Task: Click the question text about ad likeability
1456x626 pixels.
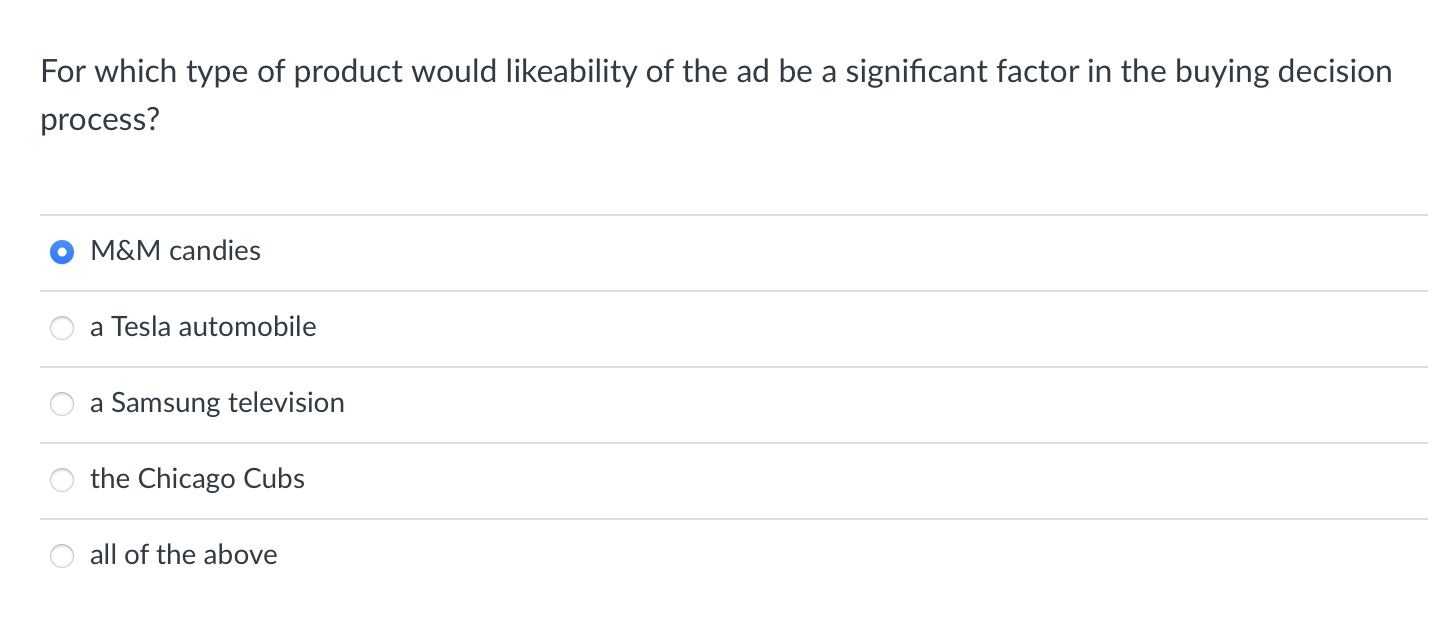Action: point(716,71)
